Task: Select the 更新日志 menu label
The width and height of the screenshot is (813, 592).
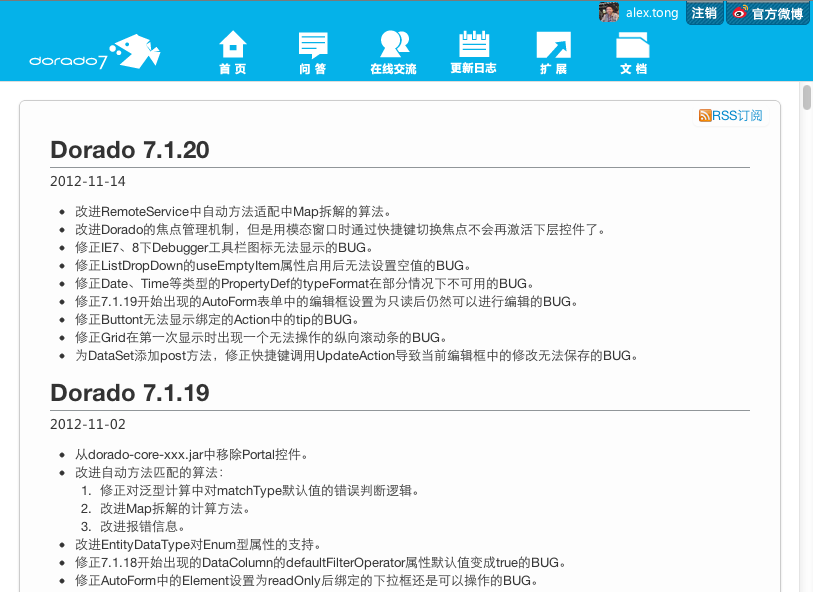Action: click(x=473, y=69)
